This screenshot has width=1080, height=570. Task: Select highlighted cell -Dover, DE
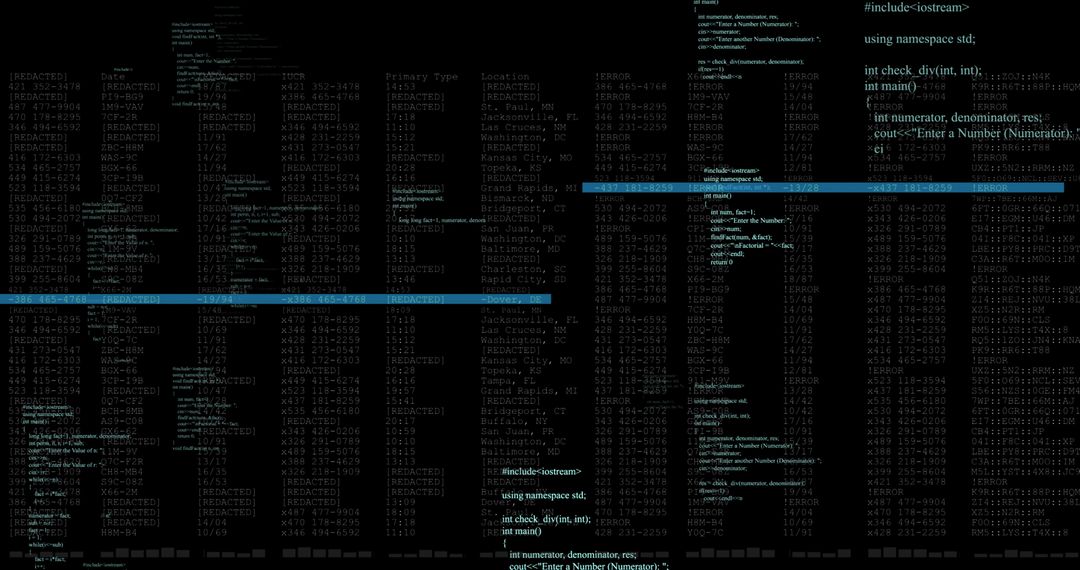[512, 299]
